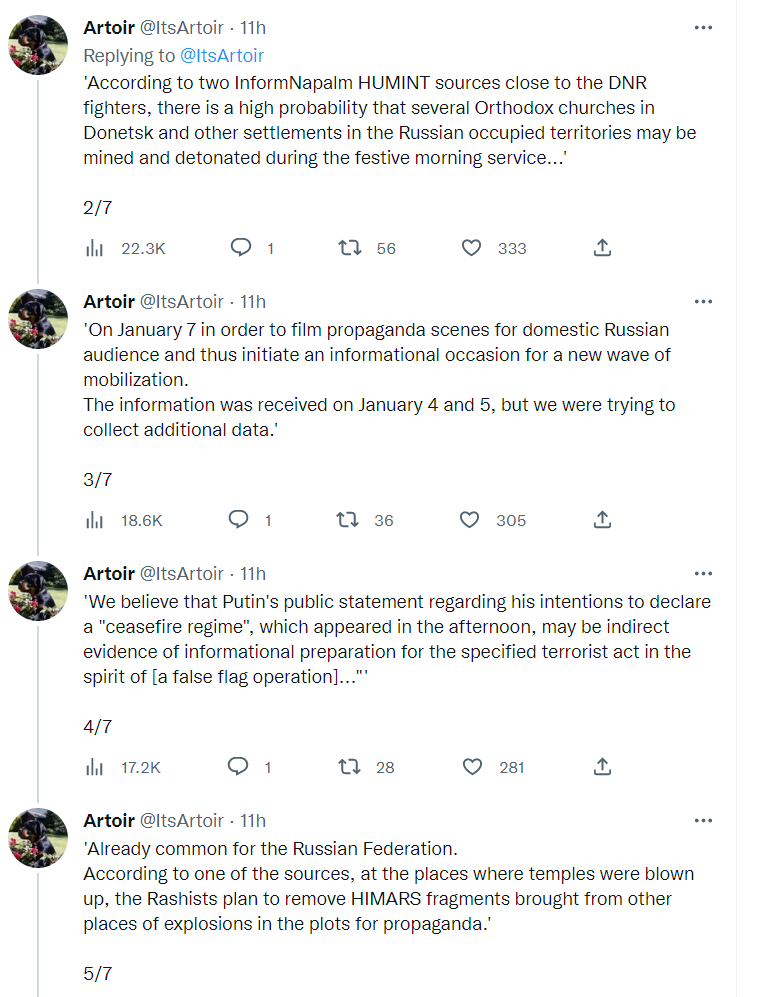Expand the three-dot menu on the 5/7 tweet
The image size is (763, 997).
(x=703, y=820)
